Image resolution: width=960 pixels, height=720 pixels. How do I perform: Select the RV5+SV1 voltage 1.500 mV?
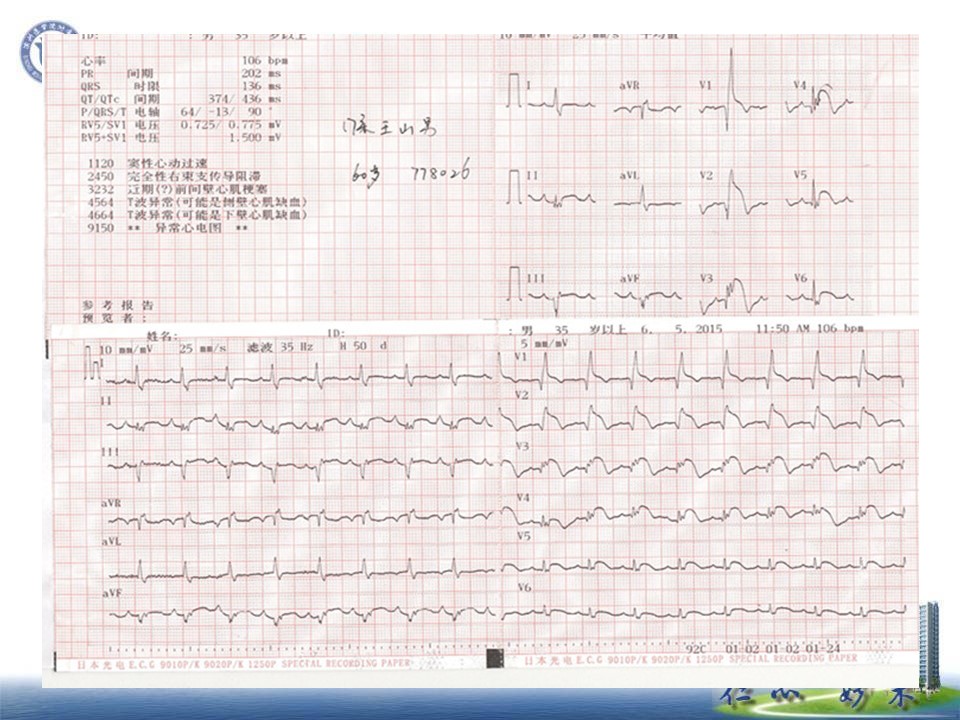point(255,137)
